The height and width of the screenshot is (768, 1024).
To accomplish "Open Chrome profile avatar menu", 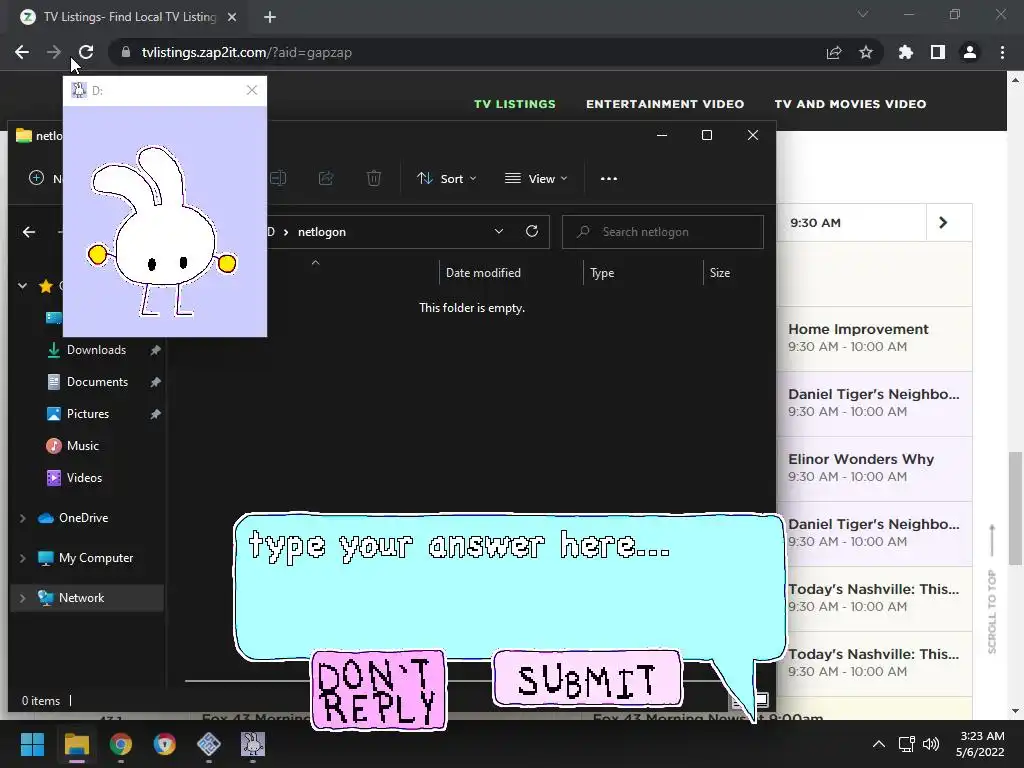I will (970, 52).
